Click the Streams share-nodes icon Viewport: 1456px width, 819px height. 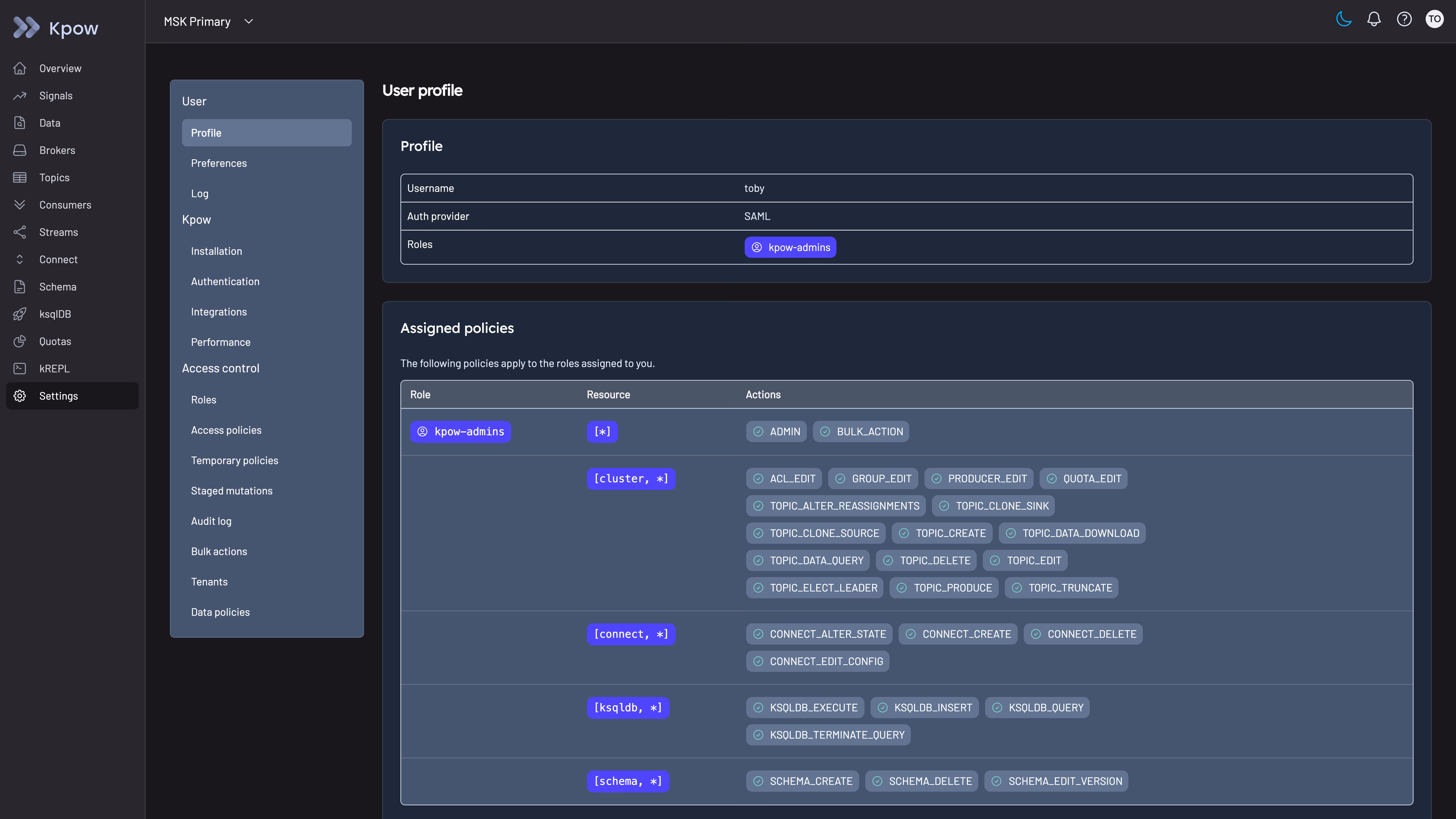20,232
